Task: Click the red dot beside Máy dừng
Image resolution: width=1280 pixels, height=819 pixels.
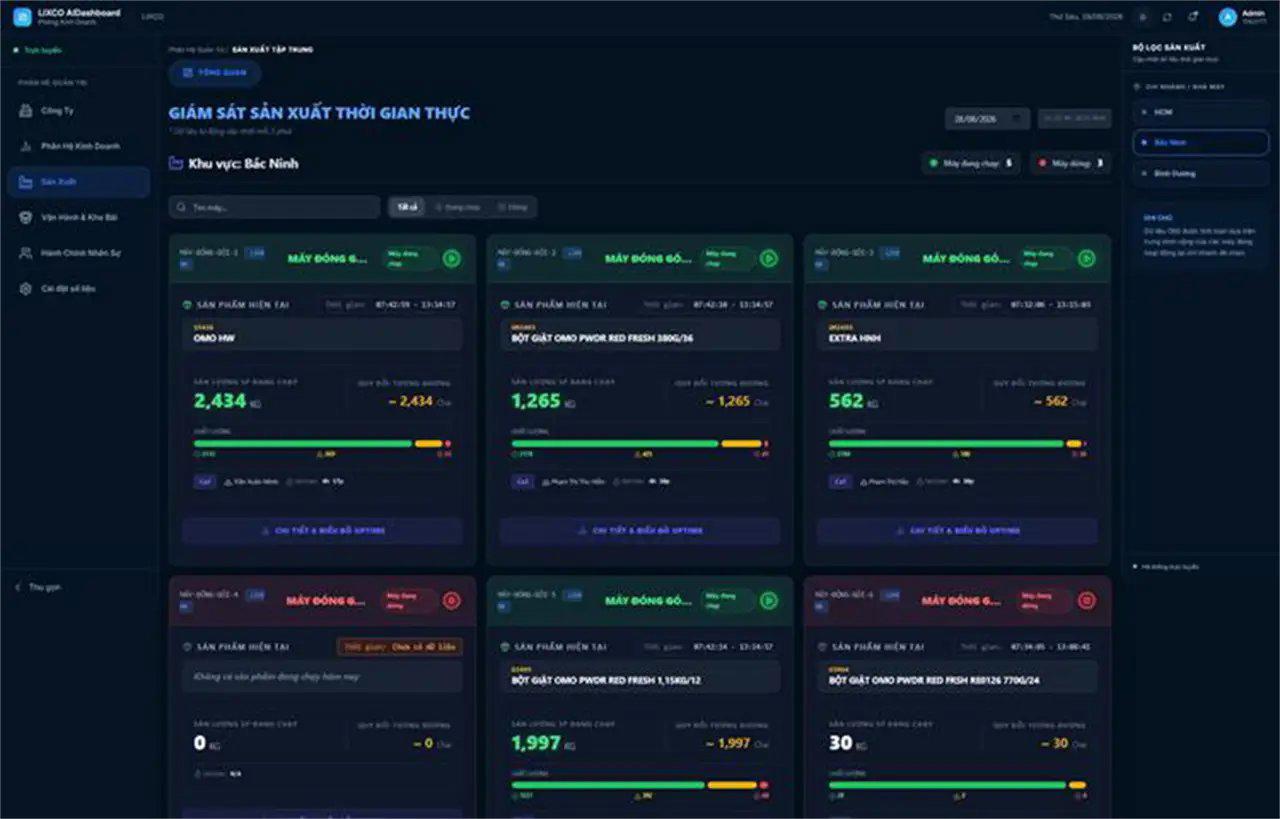Action: pyautogui.click(x=1042, y=163)
